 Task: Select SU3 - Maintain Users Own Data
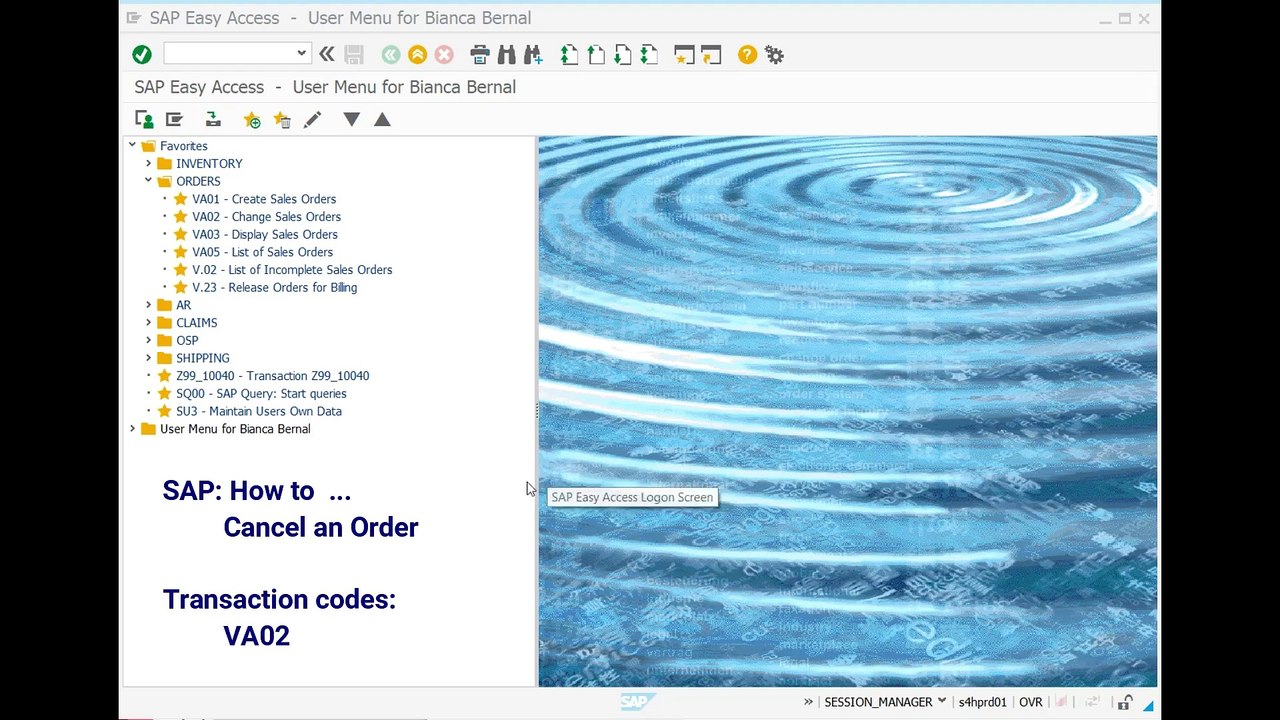[259, 411]
